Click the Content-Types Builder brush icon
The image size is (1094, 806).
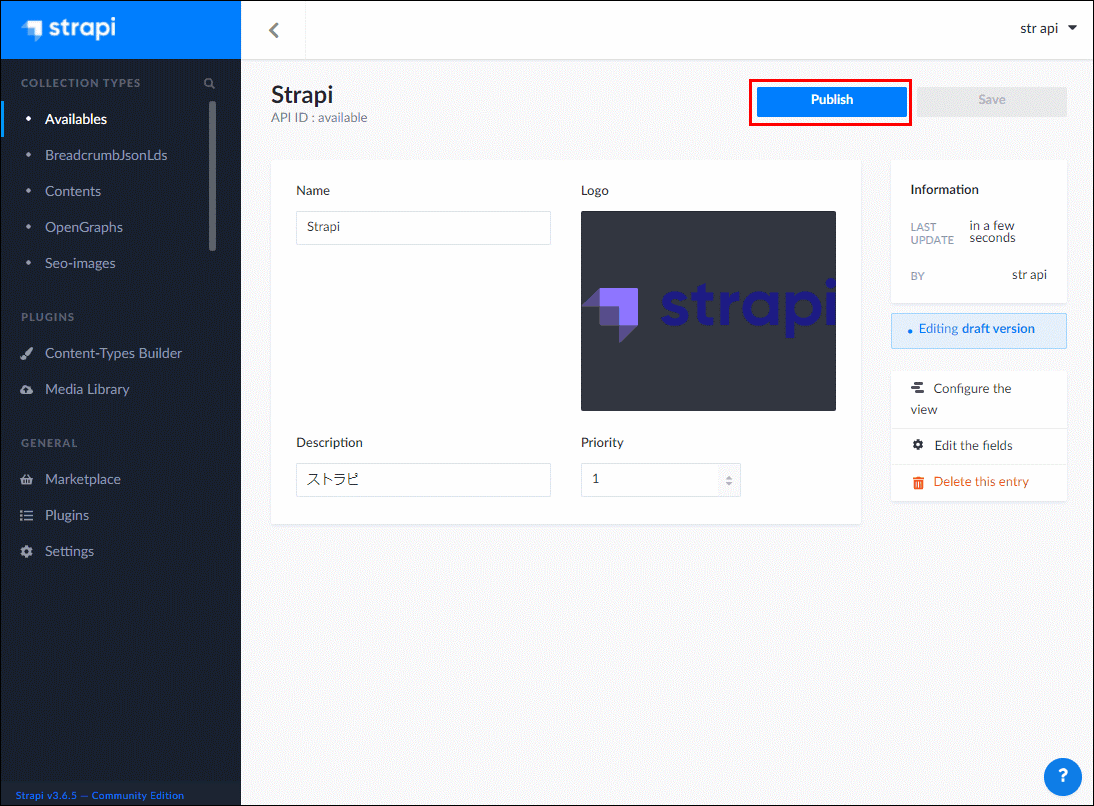(27, 354)
